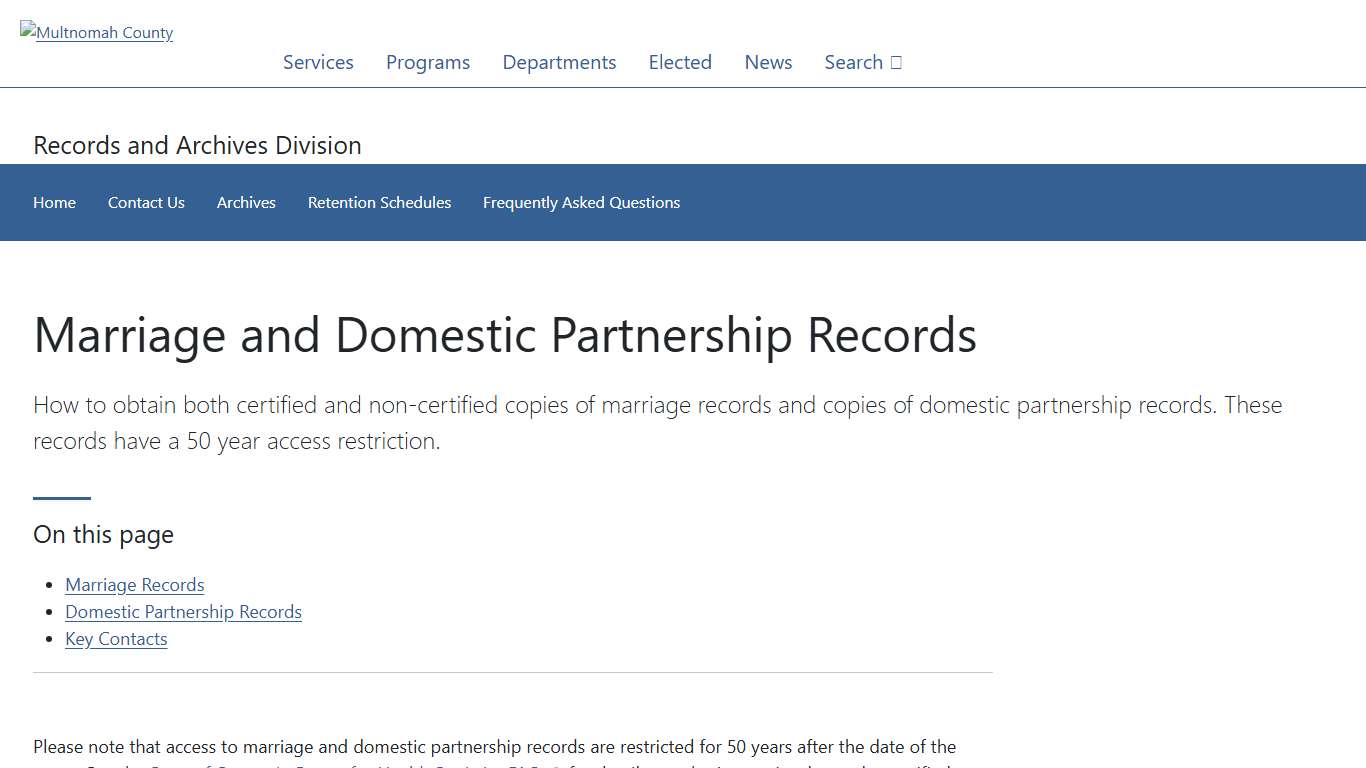Open the Frequently Asked Questions page
Viewport: 1366px width, 768px height.
click(581, 202)
